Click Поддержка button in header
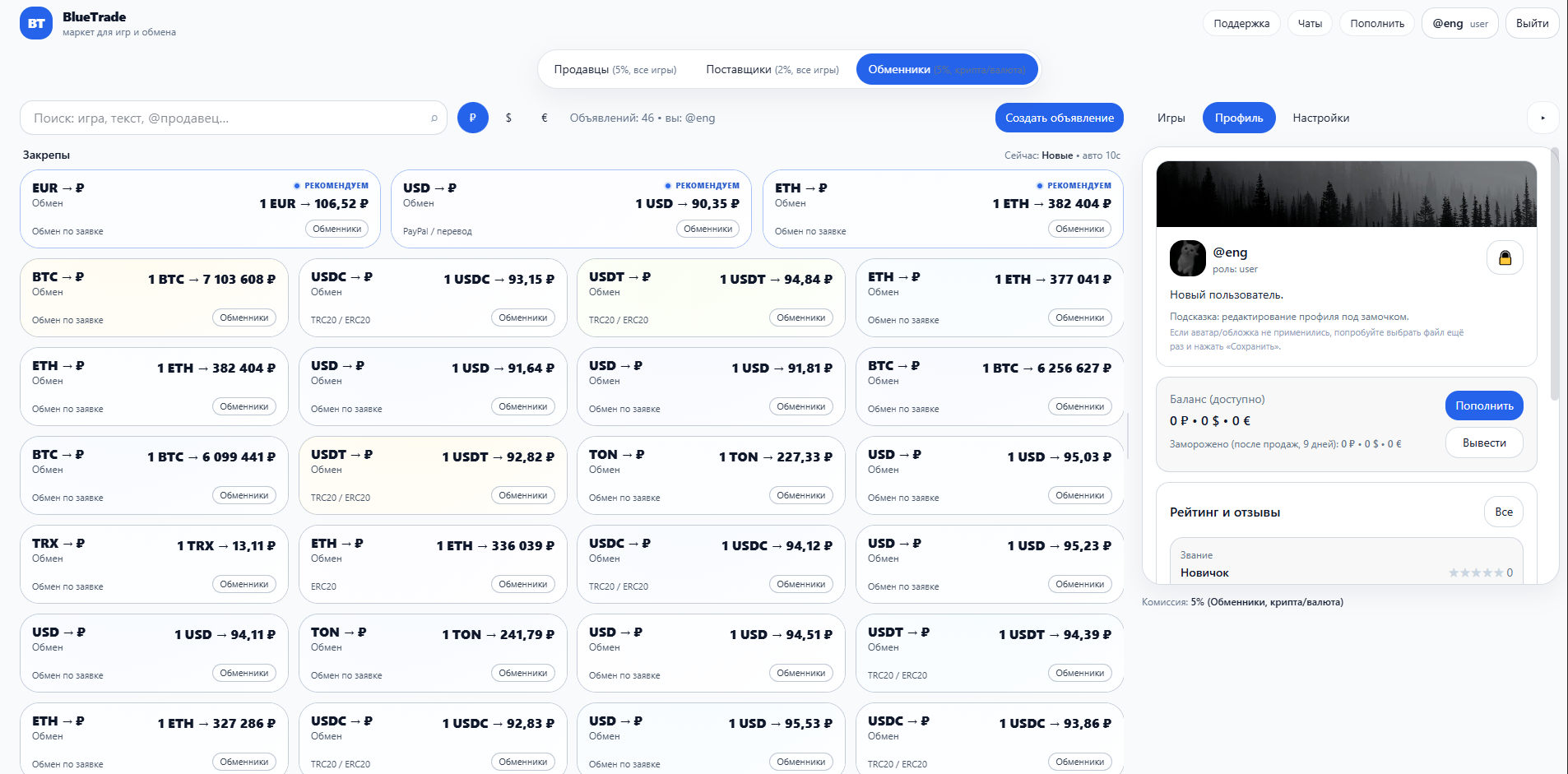The image size is (1568, 774). [x=1241, y=23]
